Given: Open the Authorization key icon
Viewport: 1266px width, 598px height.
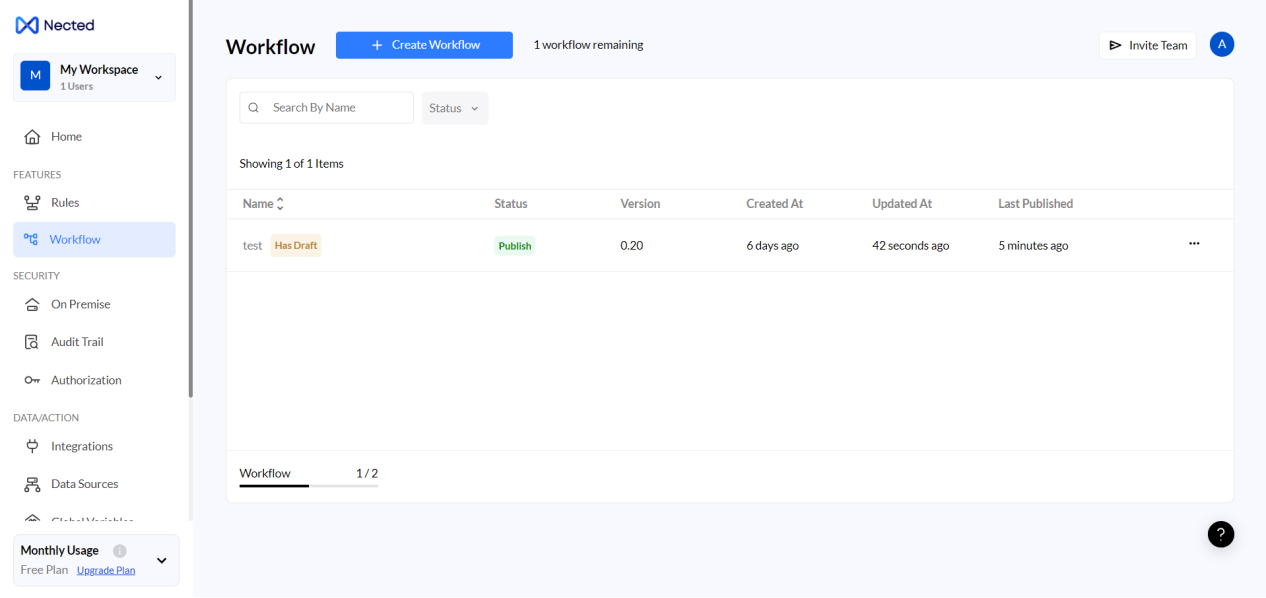Looking at the screenshot, I should click(x=32, y=380).
